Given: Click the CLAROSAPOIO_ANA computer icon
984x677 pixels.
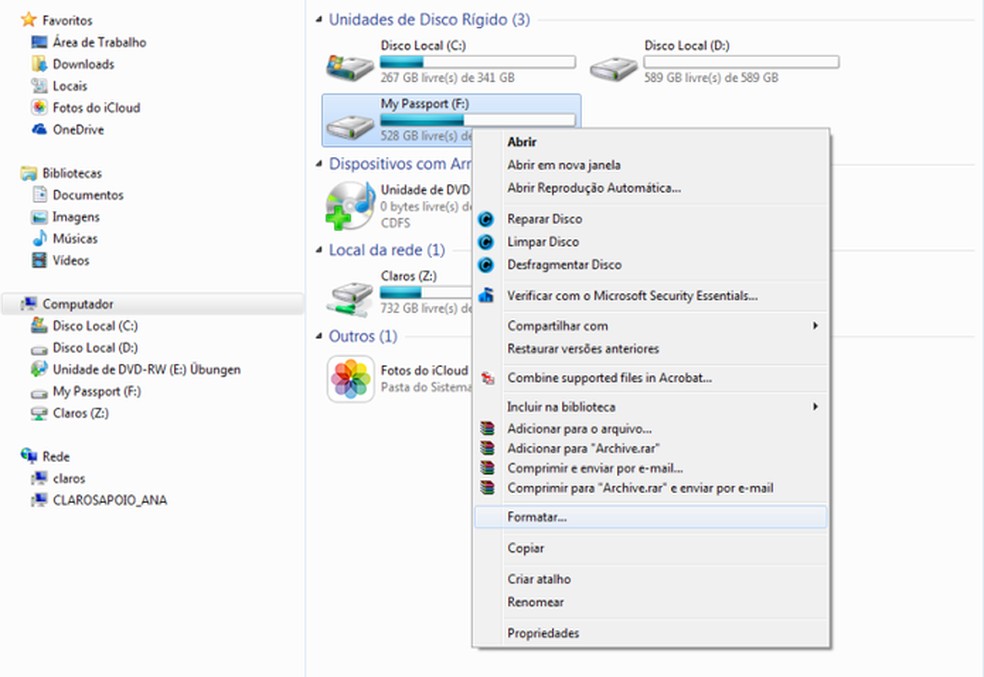Looking at the screenshot, I should tap(39, 500).
